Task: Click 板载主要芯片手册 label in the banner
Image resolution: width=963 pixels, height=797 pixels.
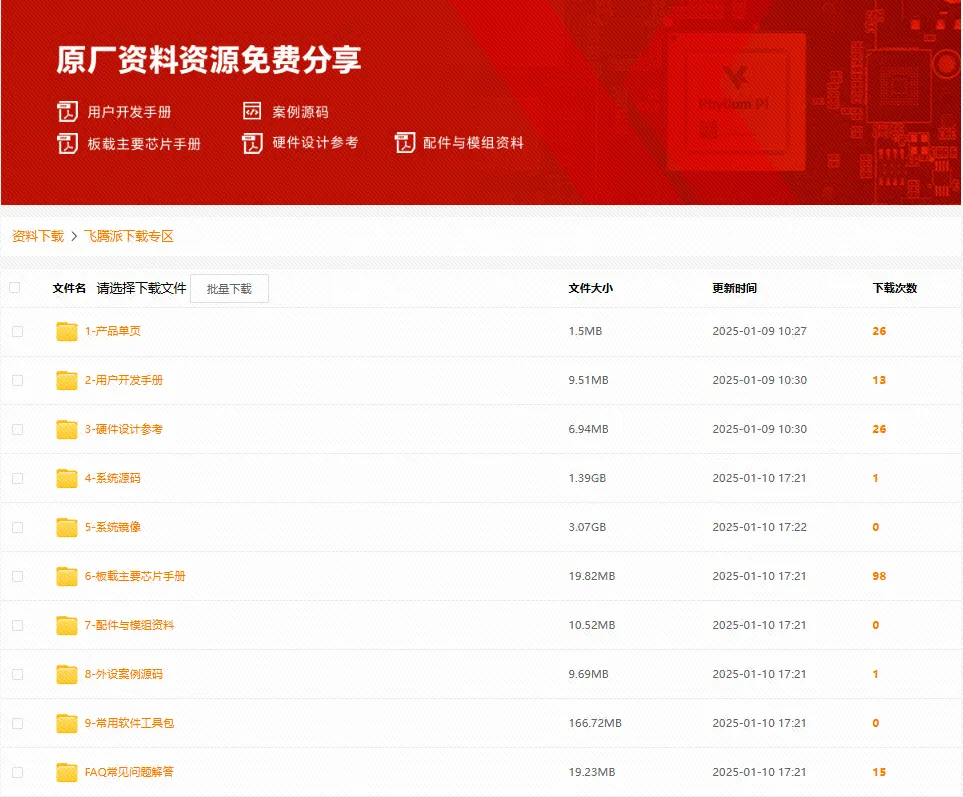Action: pyautogui.click(x=144, y=144)
